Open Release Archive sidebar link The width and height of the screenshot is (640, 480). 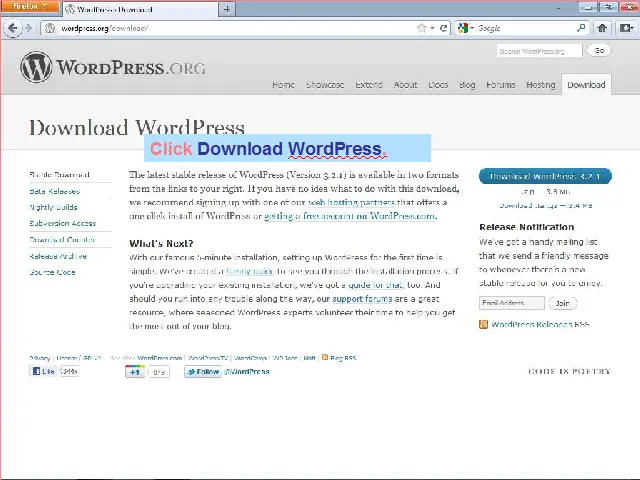pyautogui.click(x=58, y=256)
